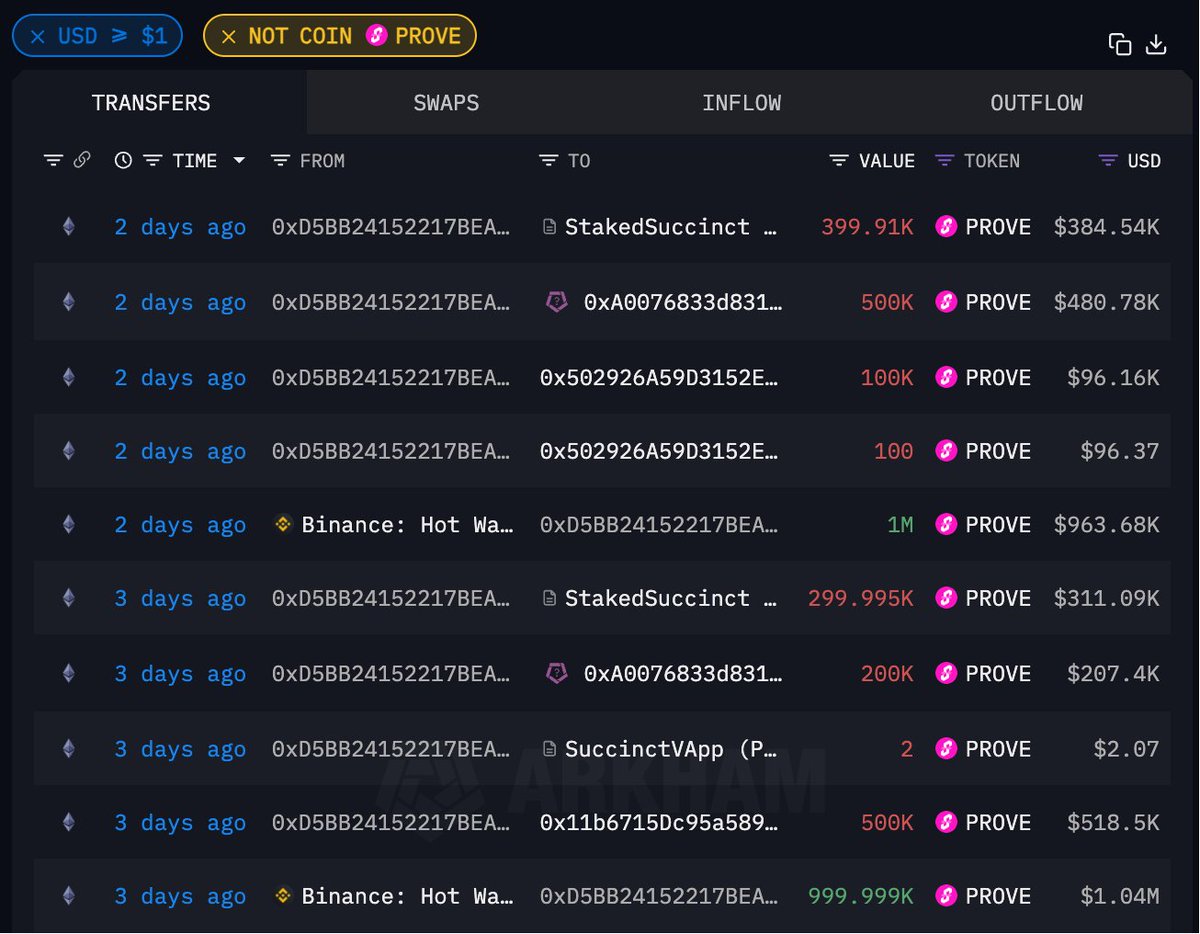Open the TOKEN column filter

[x=944, y=160]
